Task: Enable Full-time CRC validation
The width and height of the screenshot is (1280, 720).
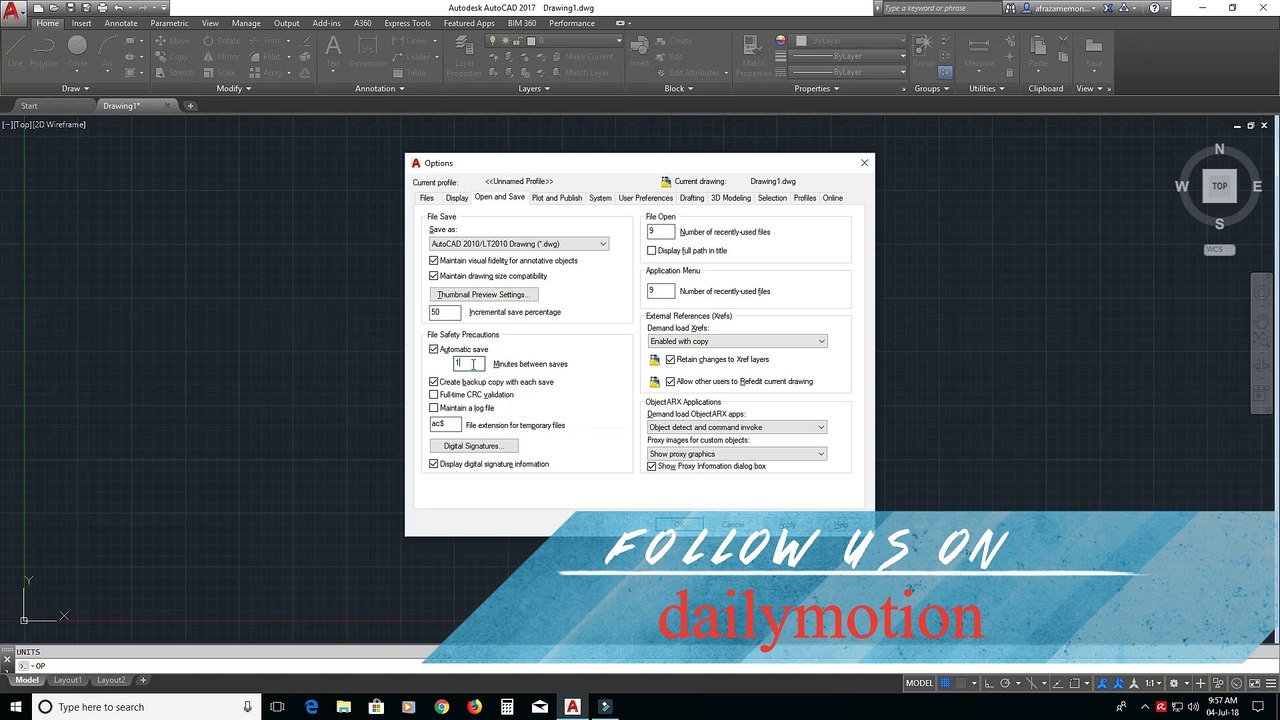Action: pos(433,395)
